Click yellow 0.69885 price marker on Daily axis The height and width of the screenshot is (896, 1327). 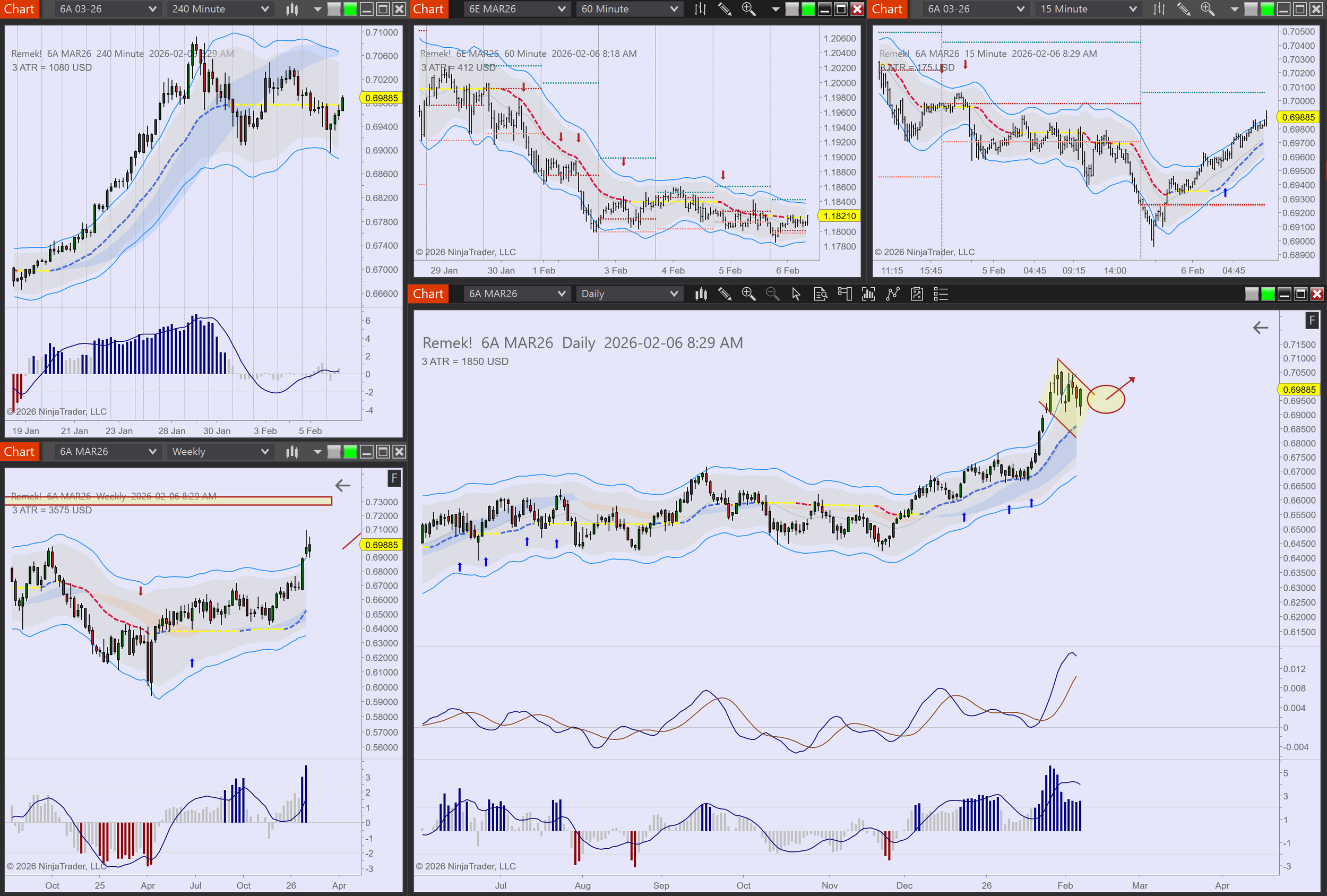1298,390
